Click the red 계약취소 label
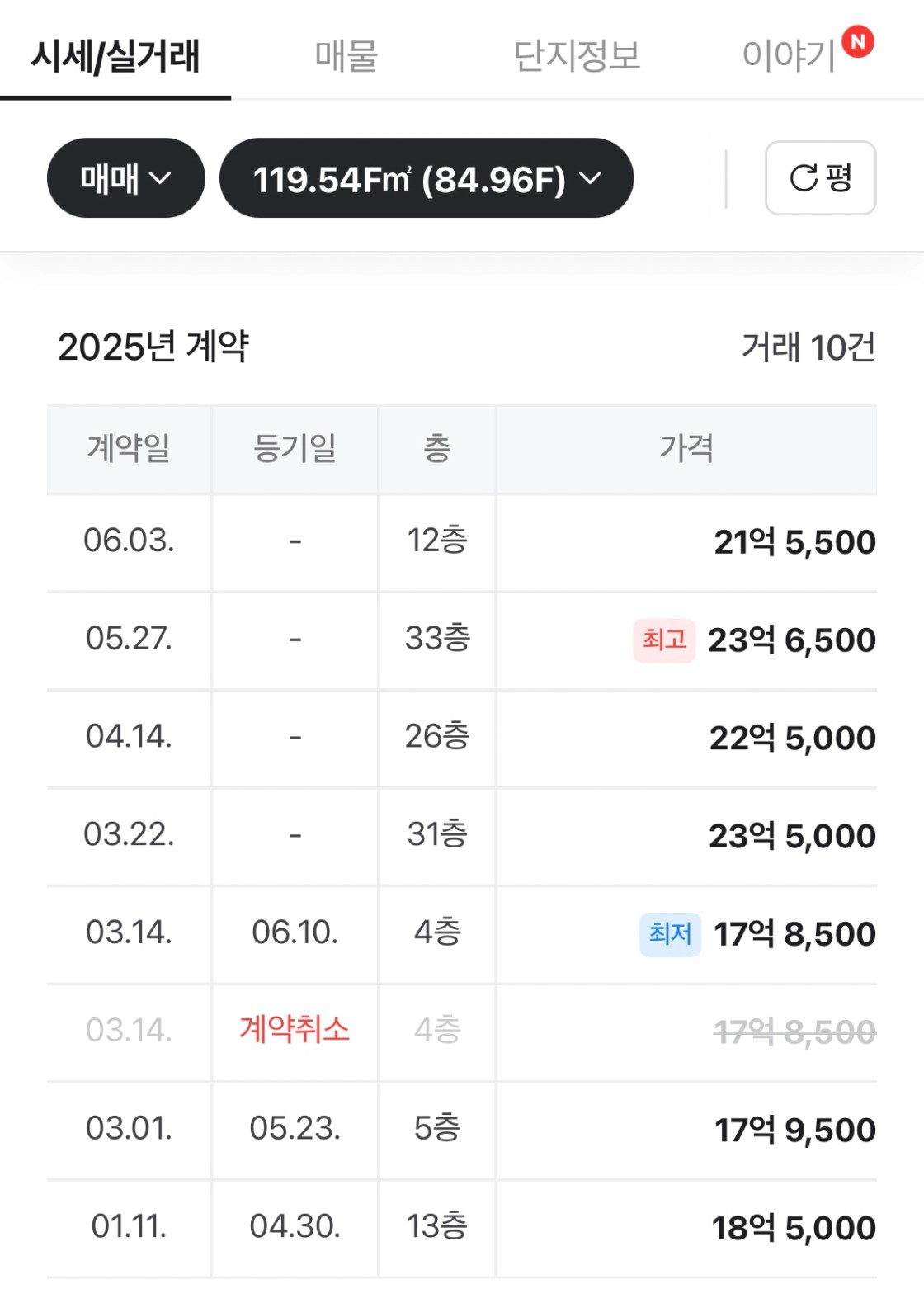Screen dimensions: 924x1303 point(295,1030)
